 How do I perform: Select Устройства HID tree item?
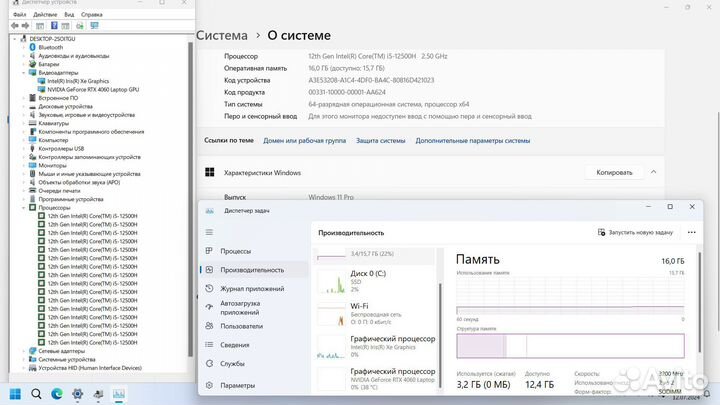90,368
